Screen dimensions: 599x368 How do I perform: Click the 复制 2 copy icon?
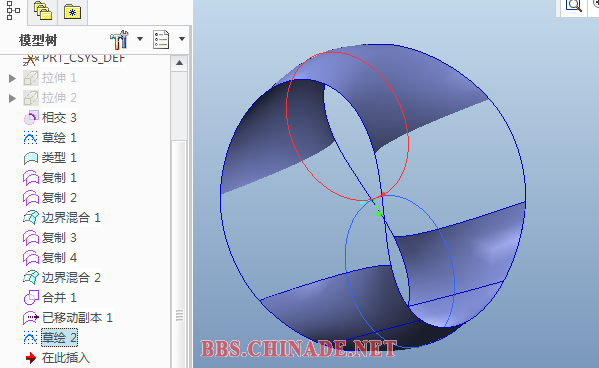coord(31,198)
